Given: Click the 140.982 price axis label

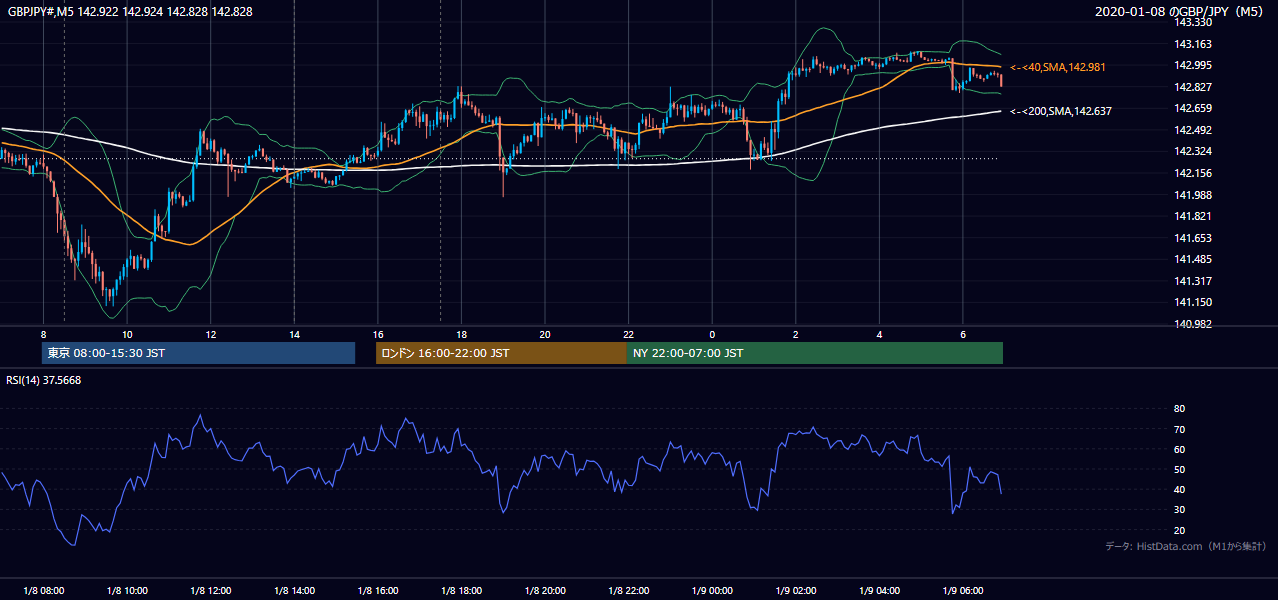Looking at the screenshot, I should click(x=1192, y=324).
